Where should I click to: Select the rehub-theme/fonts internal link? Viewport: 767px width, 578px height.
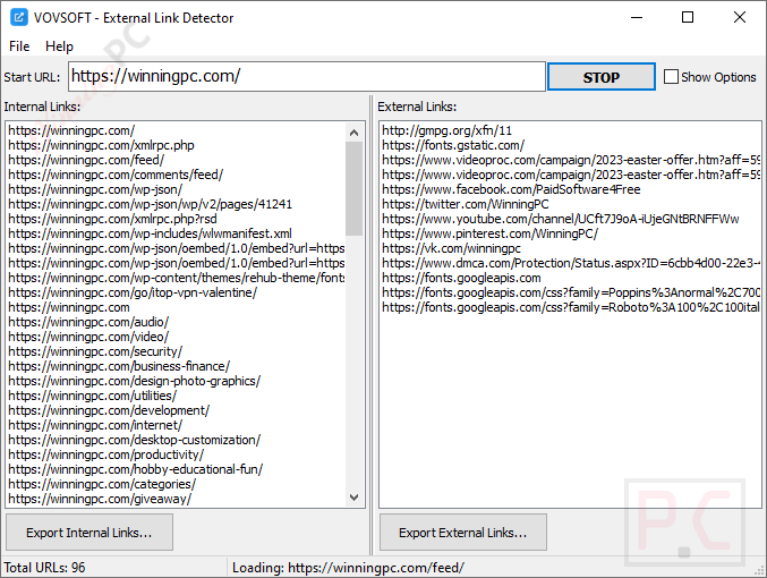pos(177,278)
